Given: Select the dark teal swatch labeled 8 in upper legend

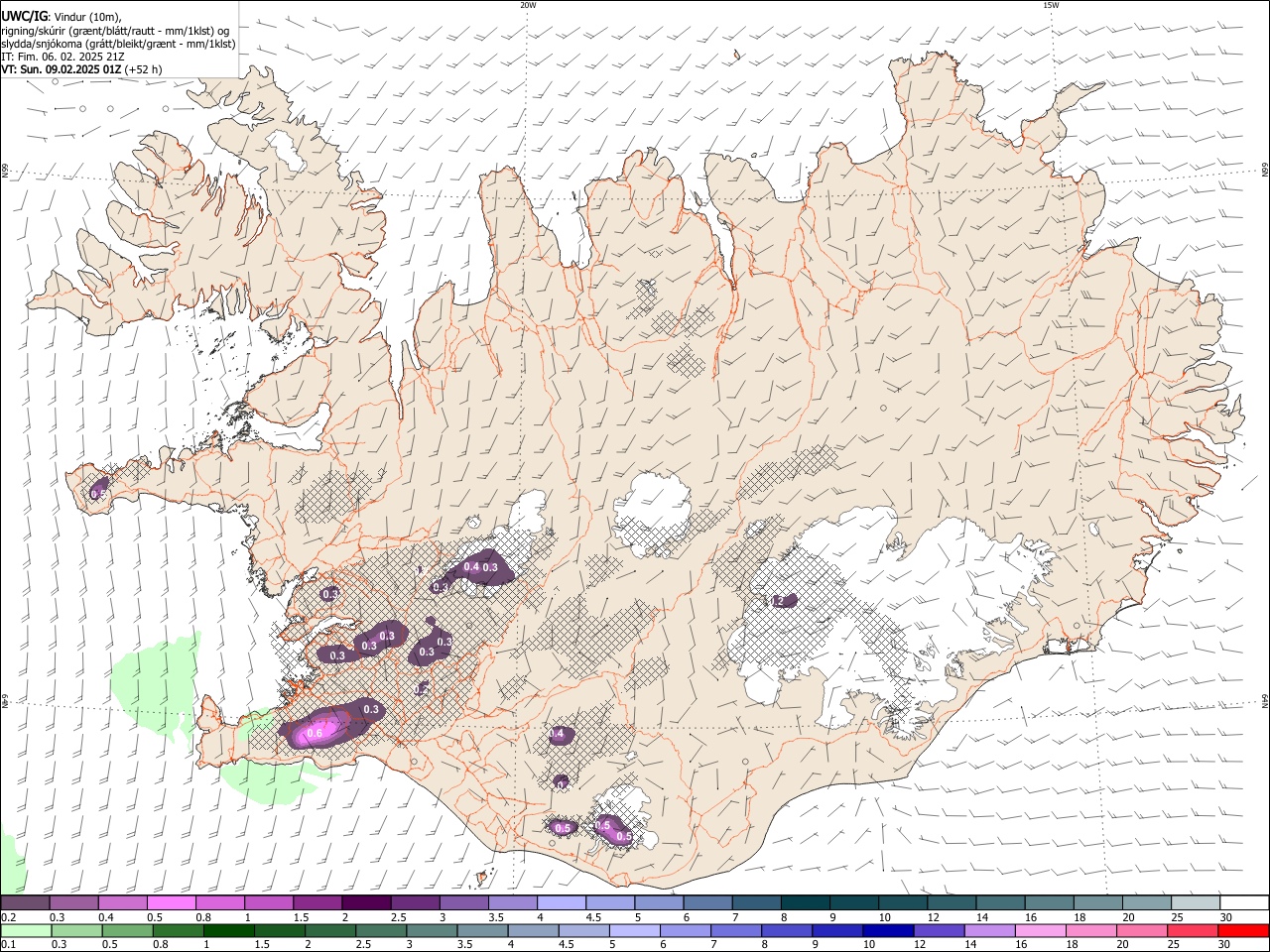Looking at the screenshot, I should [x=807, y=903].
